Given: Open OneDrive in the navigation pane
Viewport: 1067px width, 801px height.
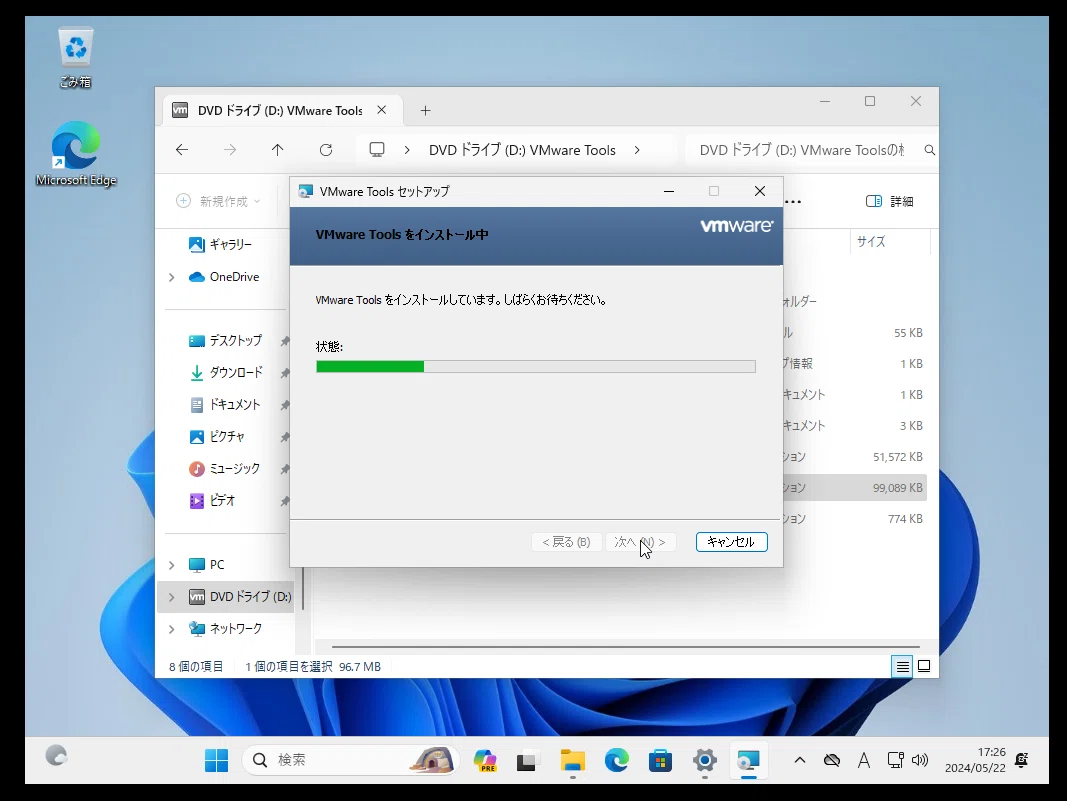Looking at the screenshot, I should coord(225,276).
